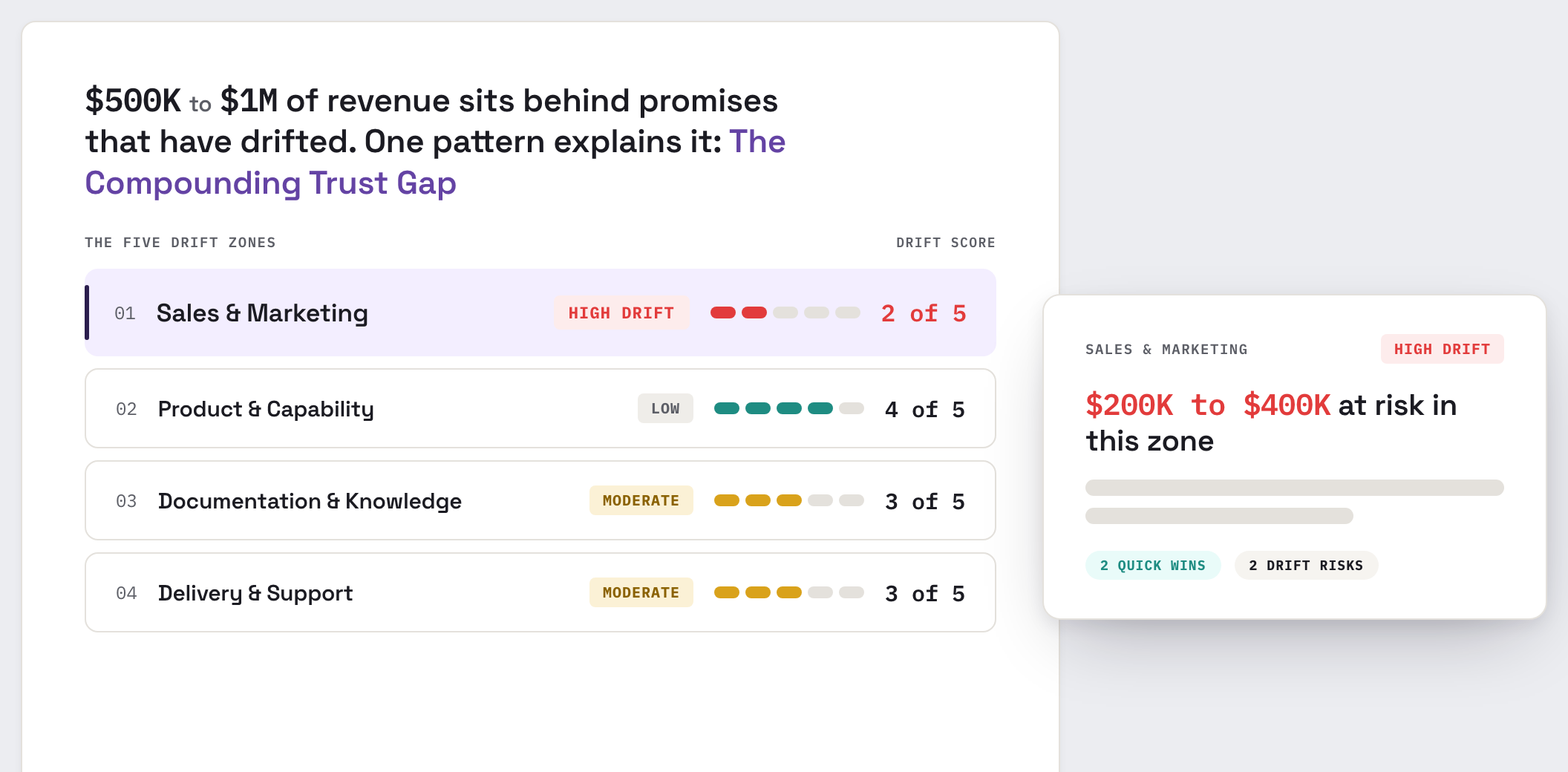Click the LOW badge for Product & Capability
This screenshot has height=772, width=1568.
pos(665,408)
